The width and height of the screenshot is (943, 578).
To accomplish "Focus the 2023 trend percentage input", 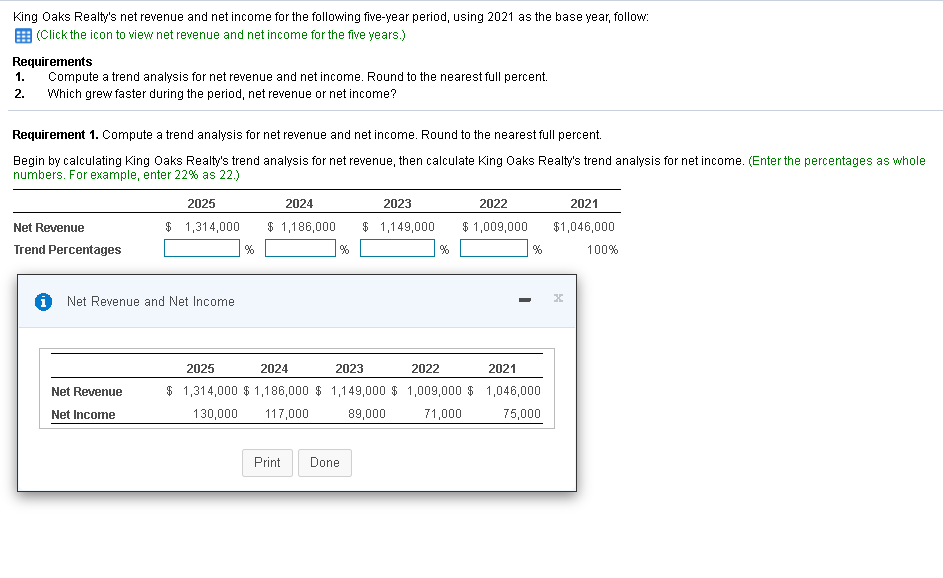I will pos(397,248).
